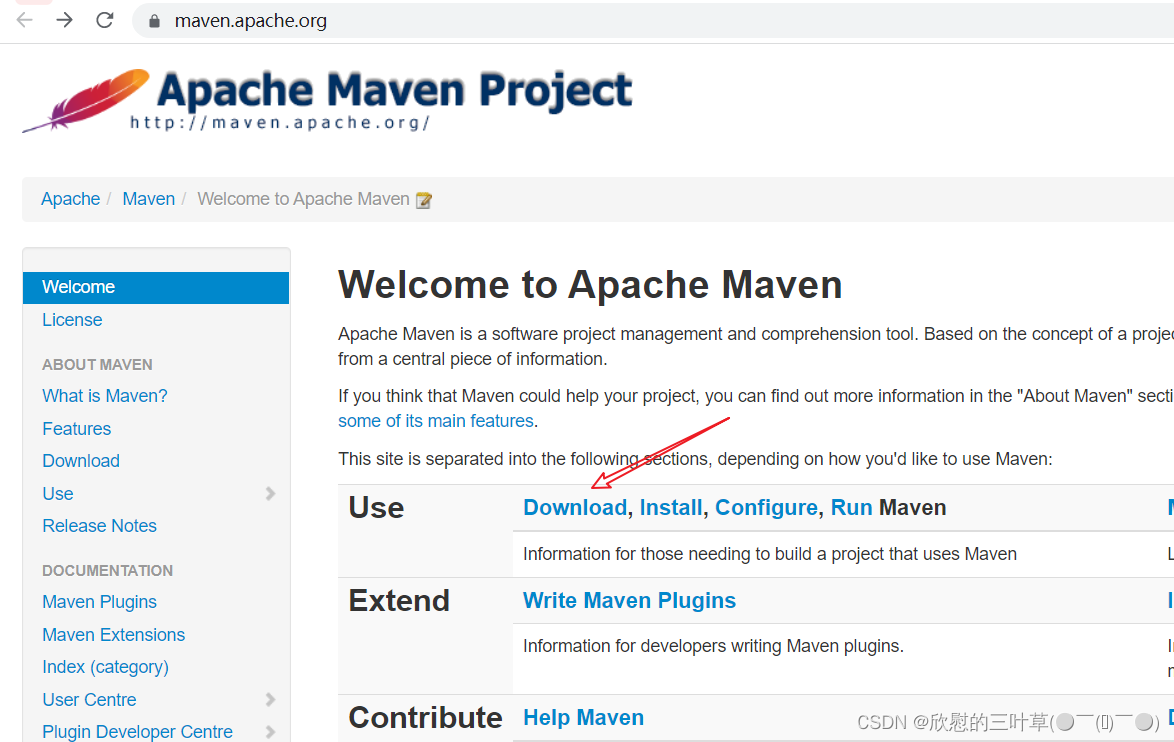Click the Contribute section heading

click(x=425, y=717)
